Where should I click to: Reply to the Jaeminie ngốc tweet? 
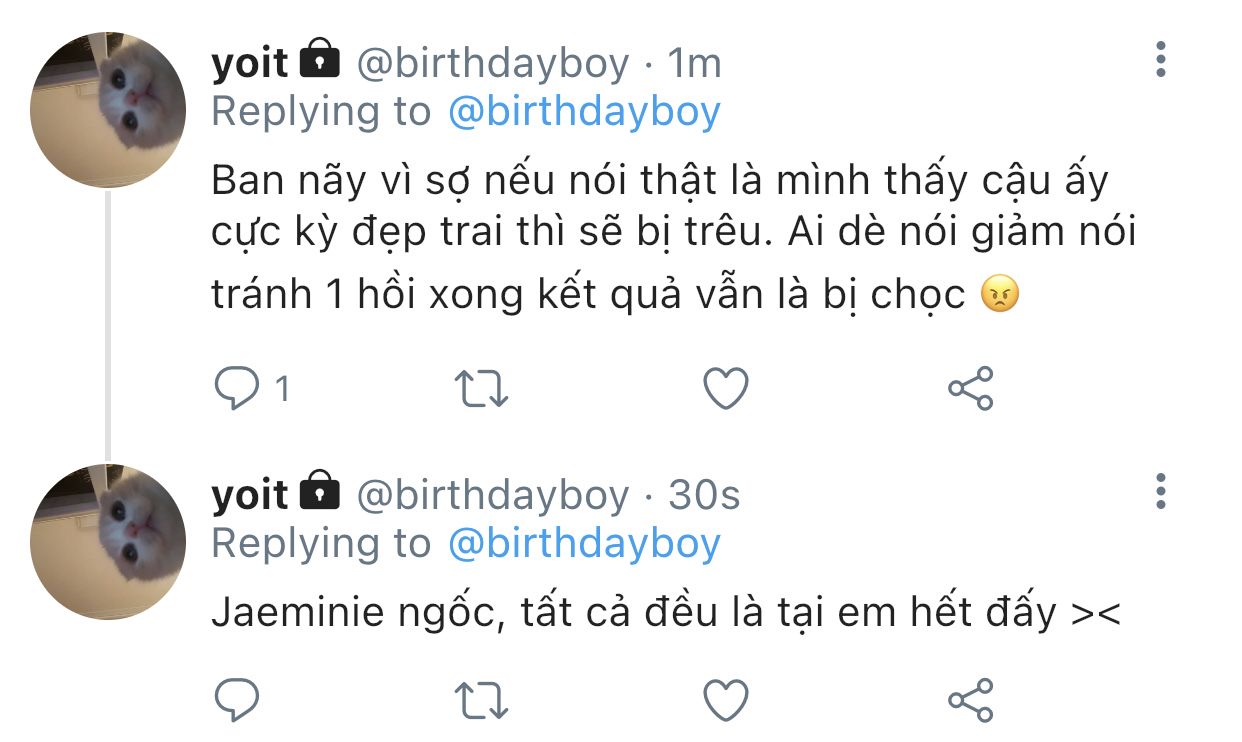point(237,700)
